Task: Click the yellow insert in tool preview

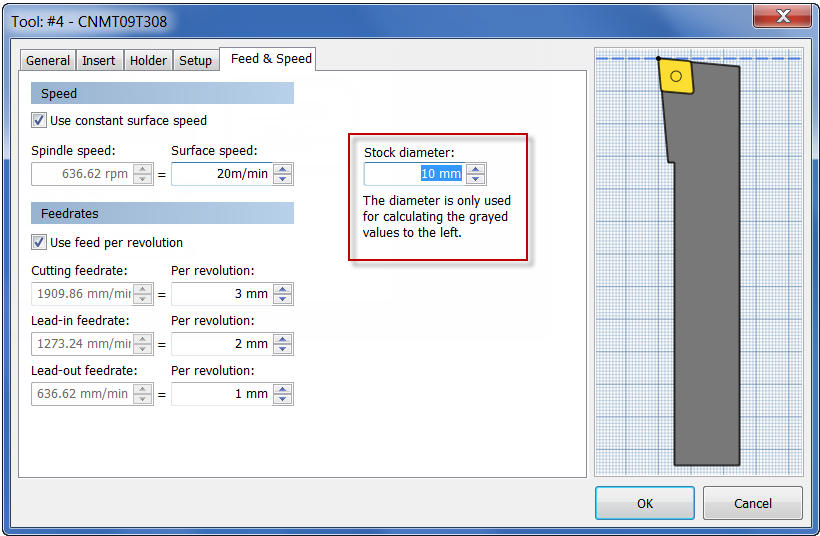Action: point(676,76)
